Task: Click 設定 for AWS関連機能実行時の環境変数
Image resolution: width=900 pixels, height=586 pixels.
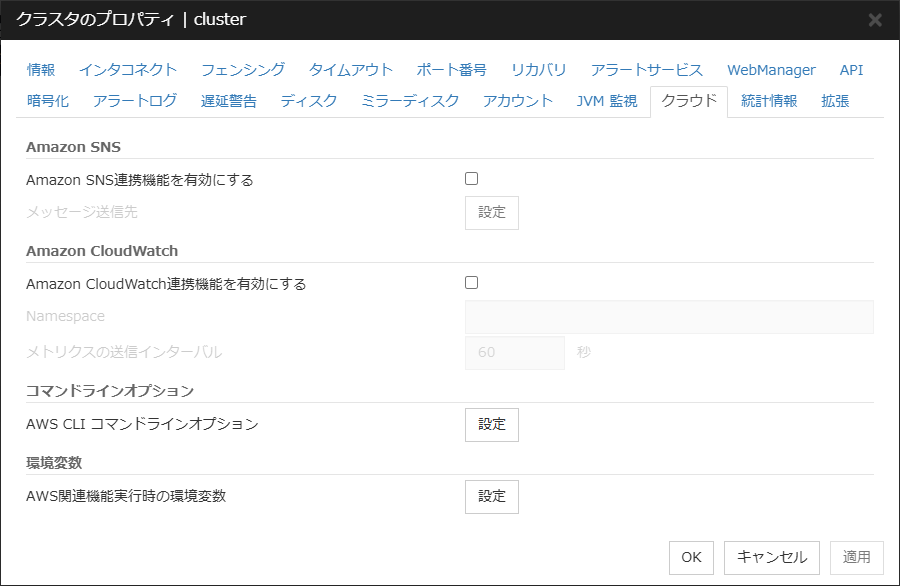Action: coord(492,496)
